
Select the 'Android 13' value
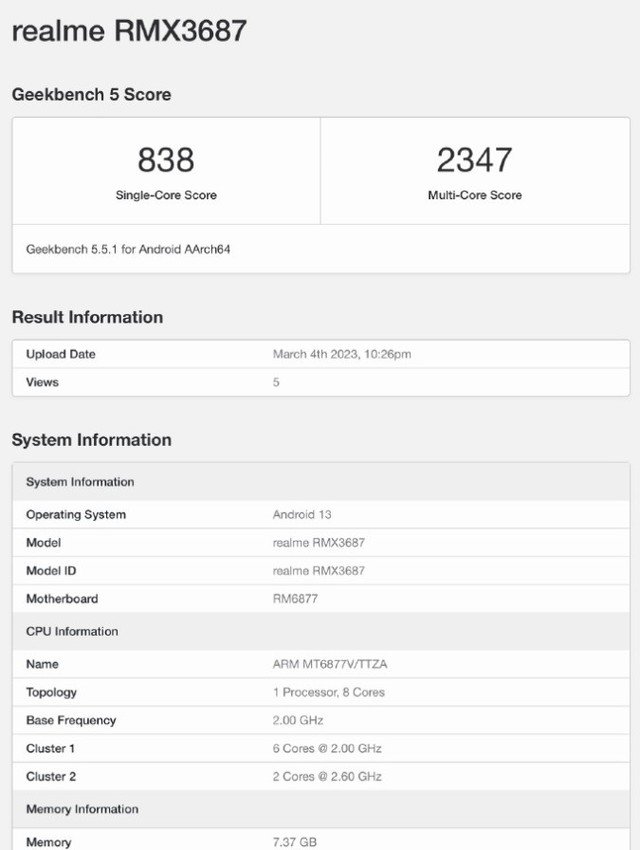302,514
